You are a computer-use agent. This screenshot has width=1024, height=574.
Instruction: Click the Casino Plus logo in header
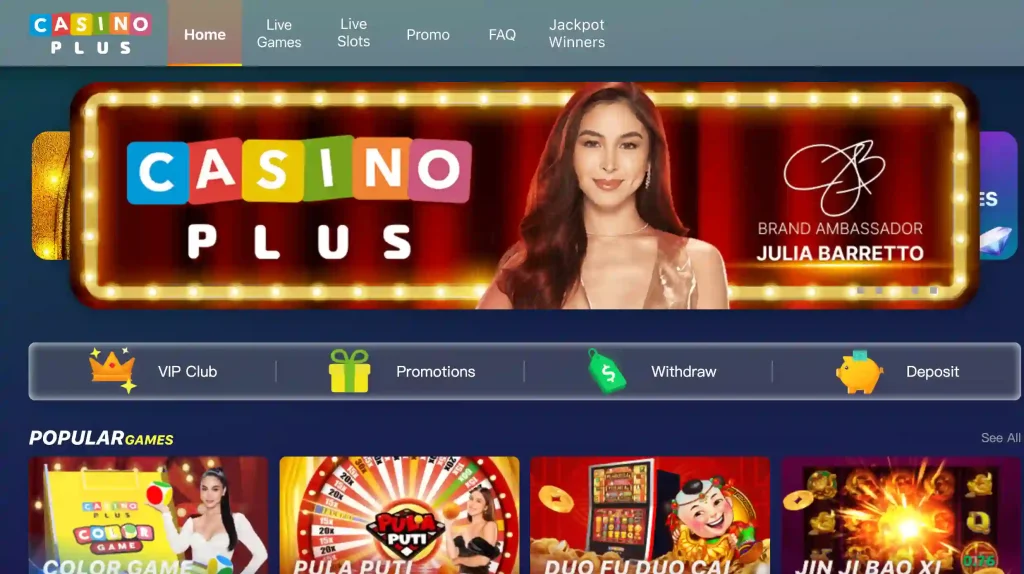91,34
